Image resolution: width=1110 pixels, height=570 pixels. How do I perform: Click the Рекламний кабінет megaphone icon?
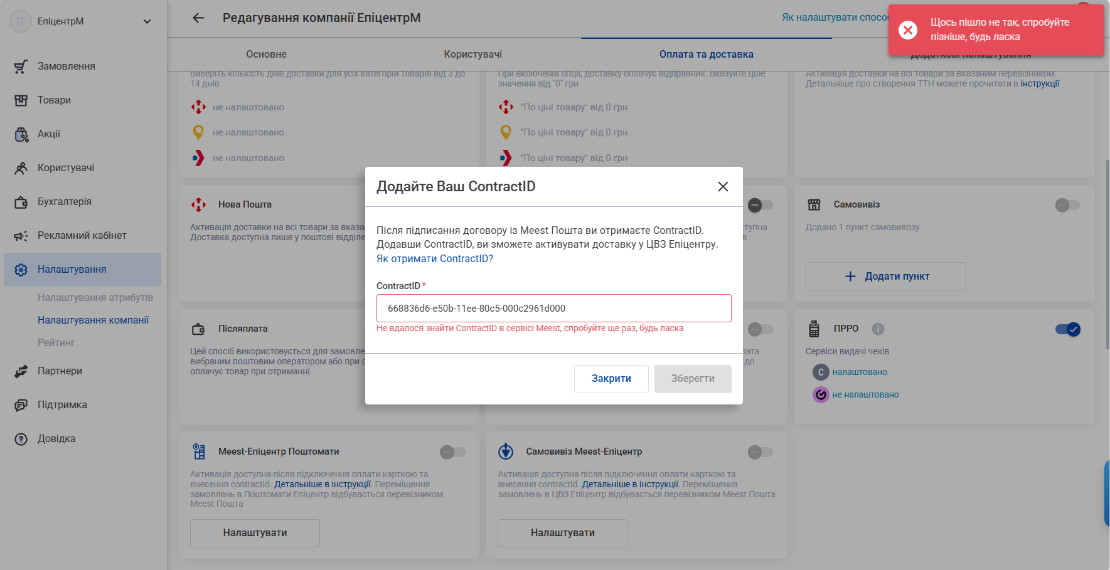click(x=21, y=236)
